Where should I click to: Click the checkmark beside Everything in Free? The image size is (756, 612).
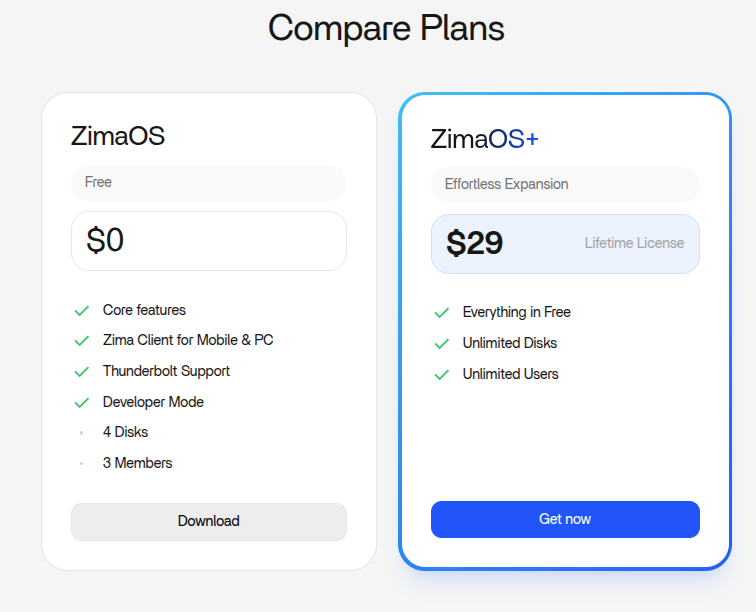coord(441,313)
